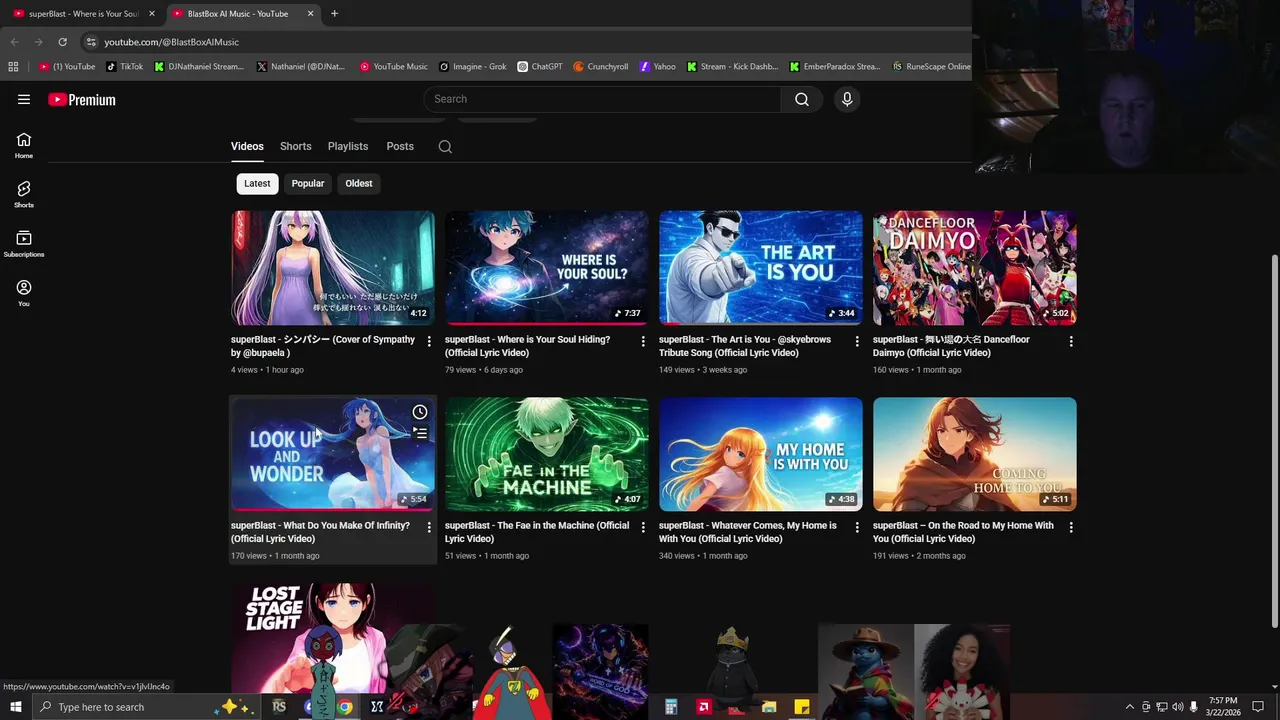
Task: Open options for What Do You Make Of Infinity
Action: point(429,527)
